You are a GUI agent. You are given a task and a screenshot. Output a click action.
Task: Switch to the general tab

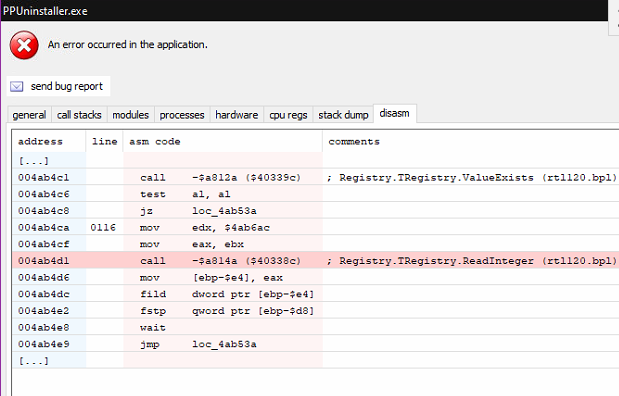point(29,115)
